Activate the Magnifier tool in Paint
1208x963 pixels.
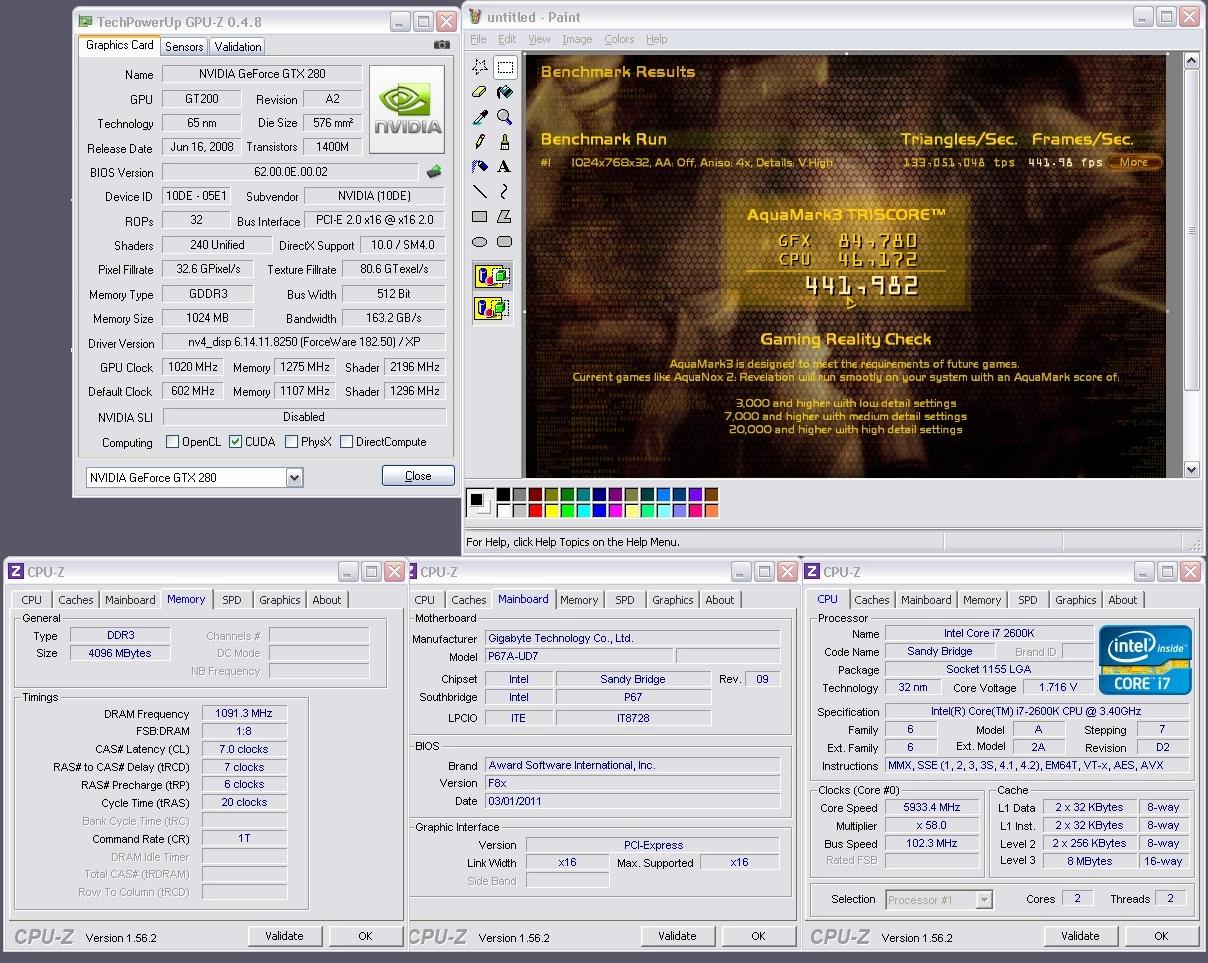coord(505,117)
